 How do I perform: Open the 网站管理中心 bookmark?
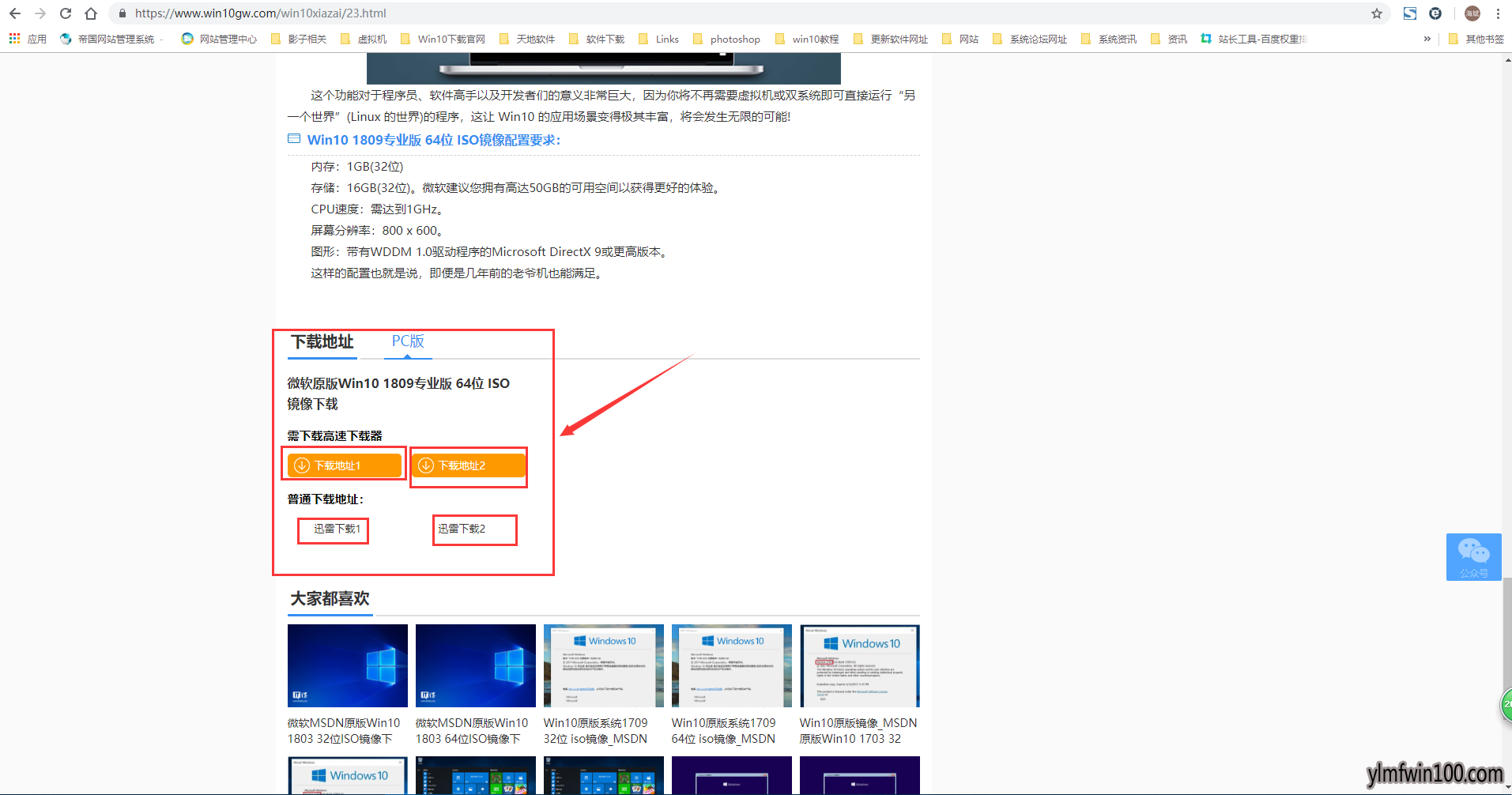(x=219, y=39)
